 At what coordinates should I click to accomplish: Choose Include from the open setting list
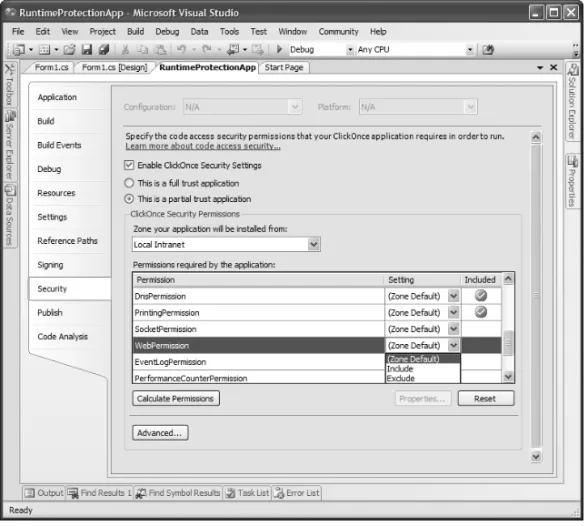click(423, 369)
